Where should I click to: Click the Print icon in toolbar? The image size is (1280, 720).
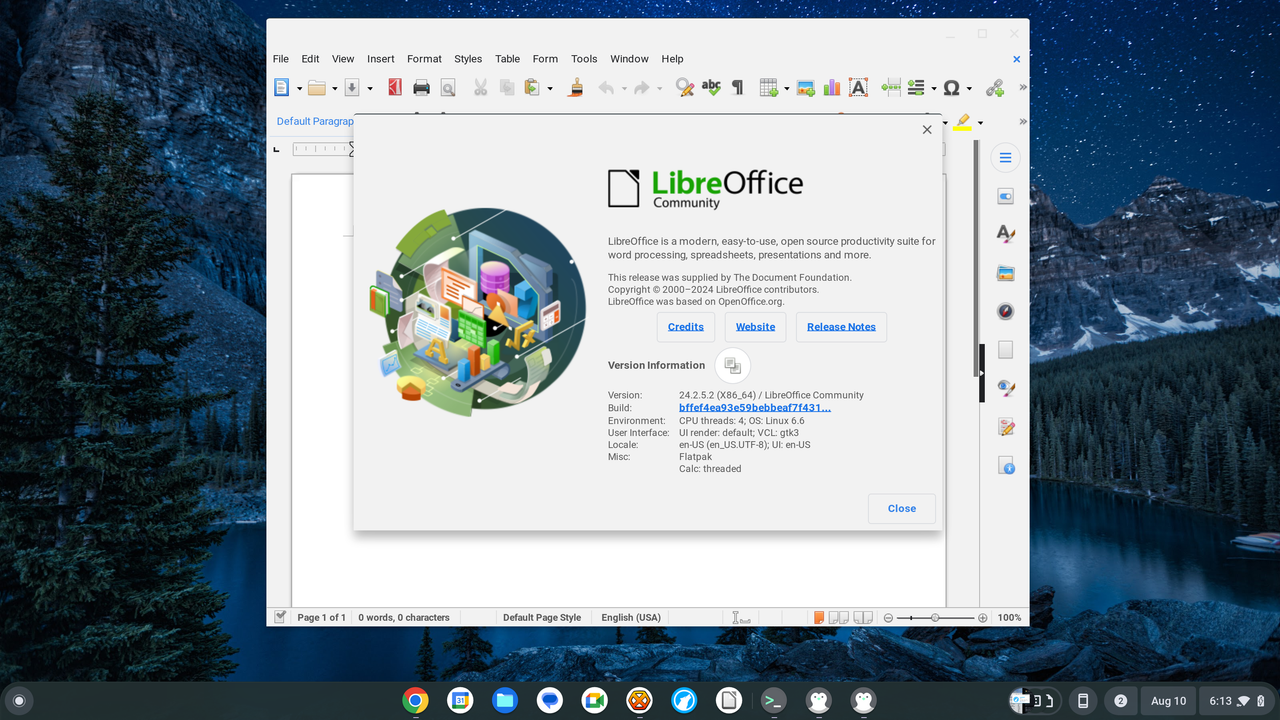tap(421, 88)
